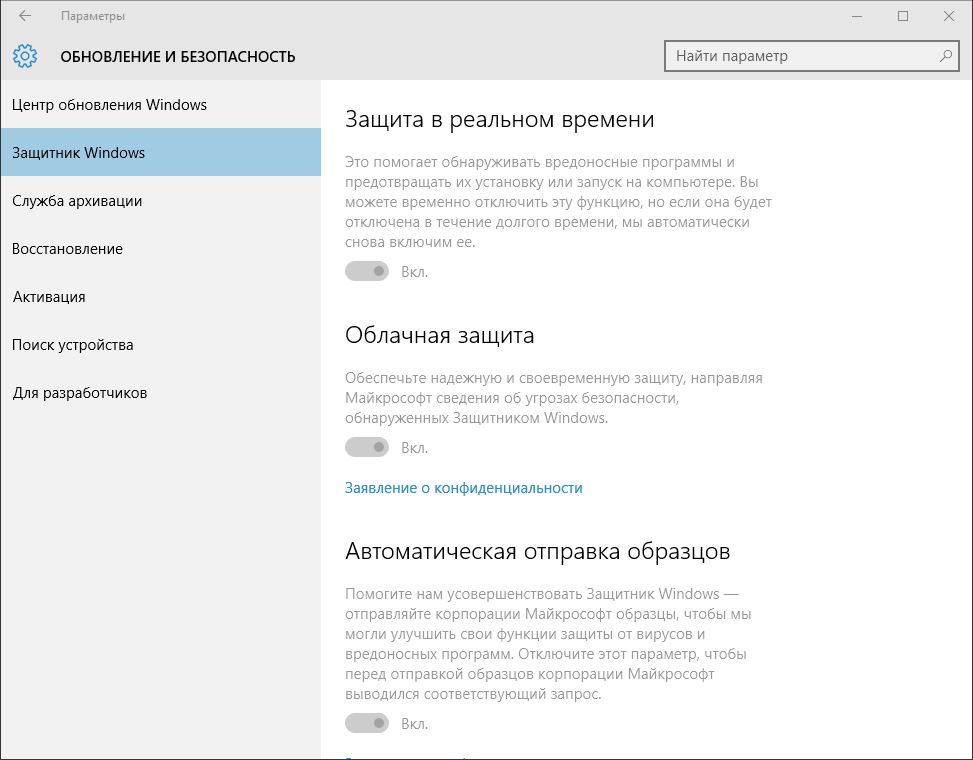Click inside the Найти параметр search field
This screenshot has height=760, width=973.
[790, 56]
